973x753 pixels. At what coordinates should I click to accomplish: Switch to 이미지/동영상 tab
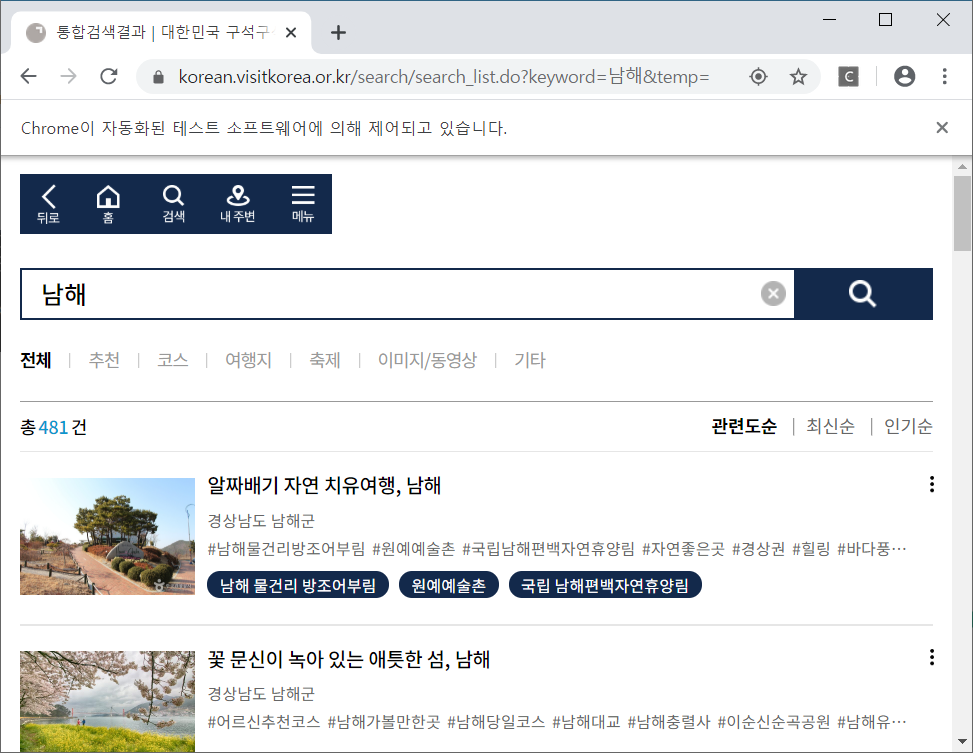coord(428,360)
